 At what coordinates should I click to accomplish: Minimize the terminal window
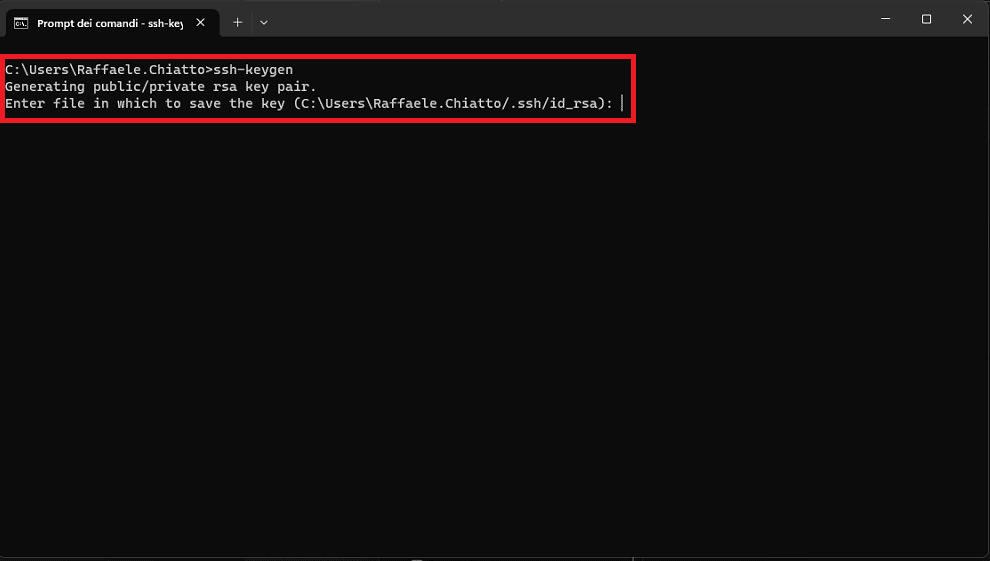click(x=885, y=19)
